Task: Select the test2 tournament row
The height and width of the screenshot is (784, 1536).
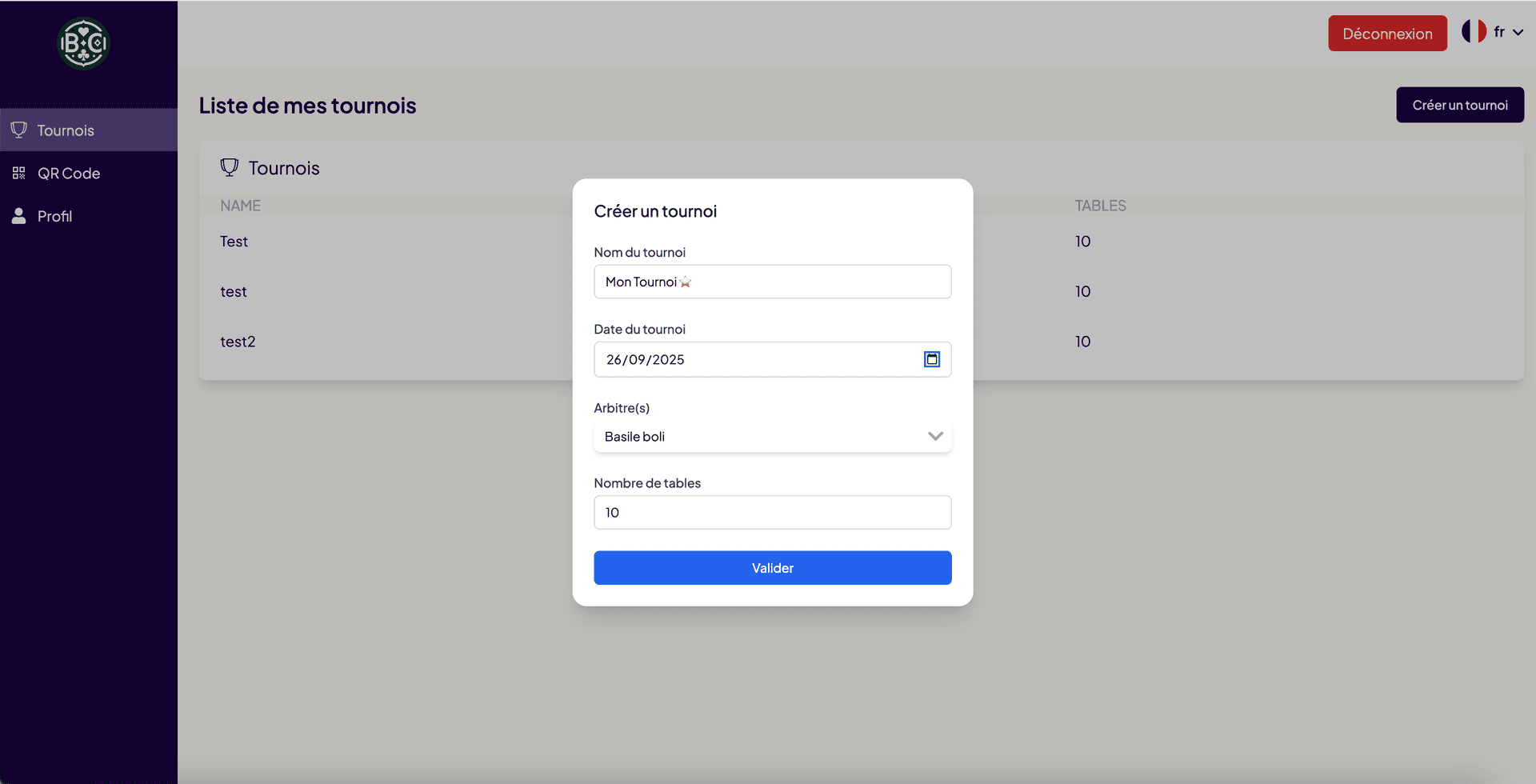Action: point(238,342)
